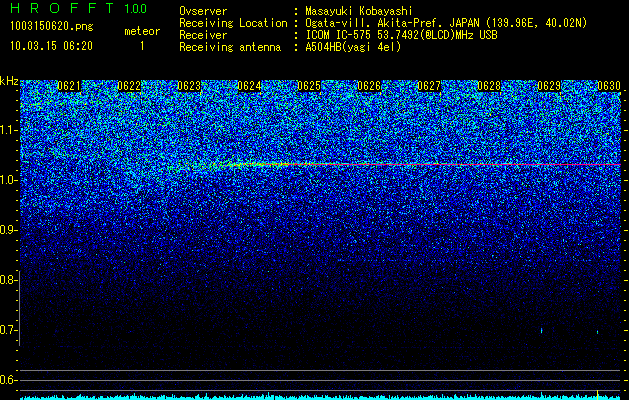Click the 0622 time marker
Viewport: 629px width, 400px height.
(129, 86)
